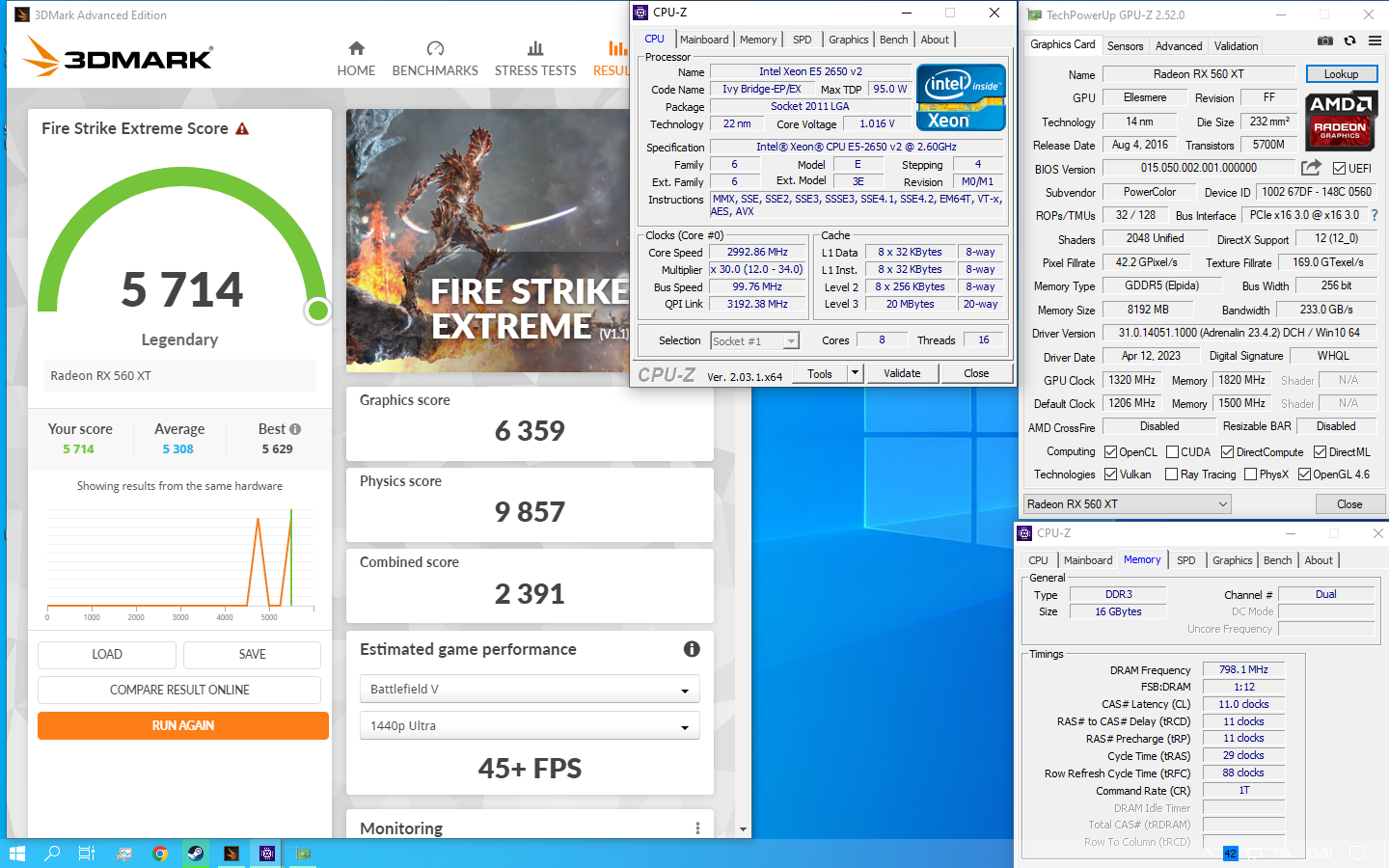Click the LOAD button in 3DMark

pos(107,654)
